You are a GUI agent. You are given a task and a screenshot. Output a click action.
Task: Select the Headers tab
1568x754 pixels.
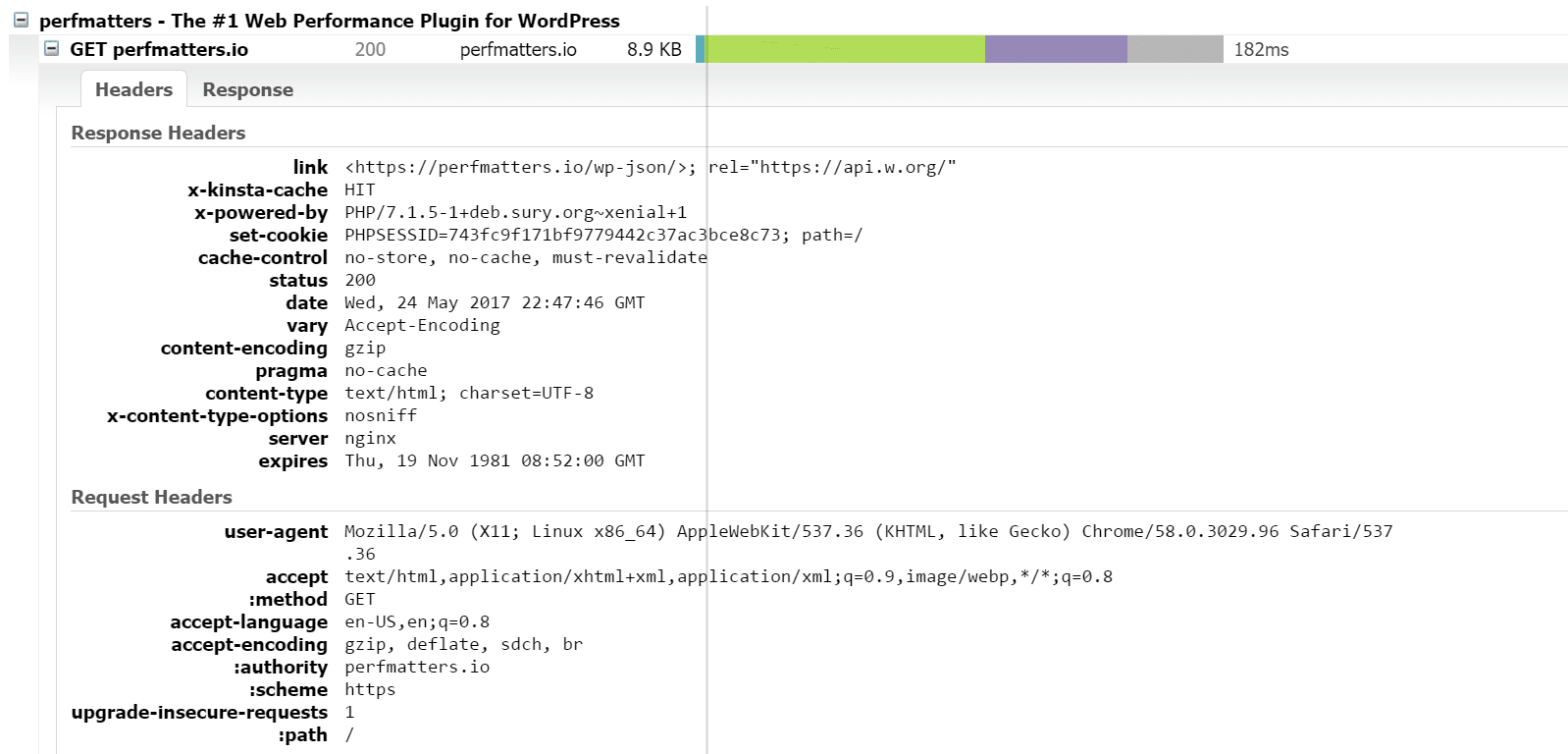point(133,89)
